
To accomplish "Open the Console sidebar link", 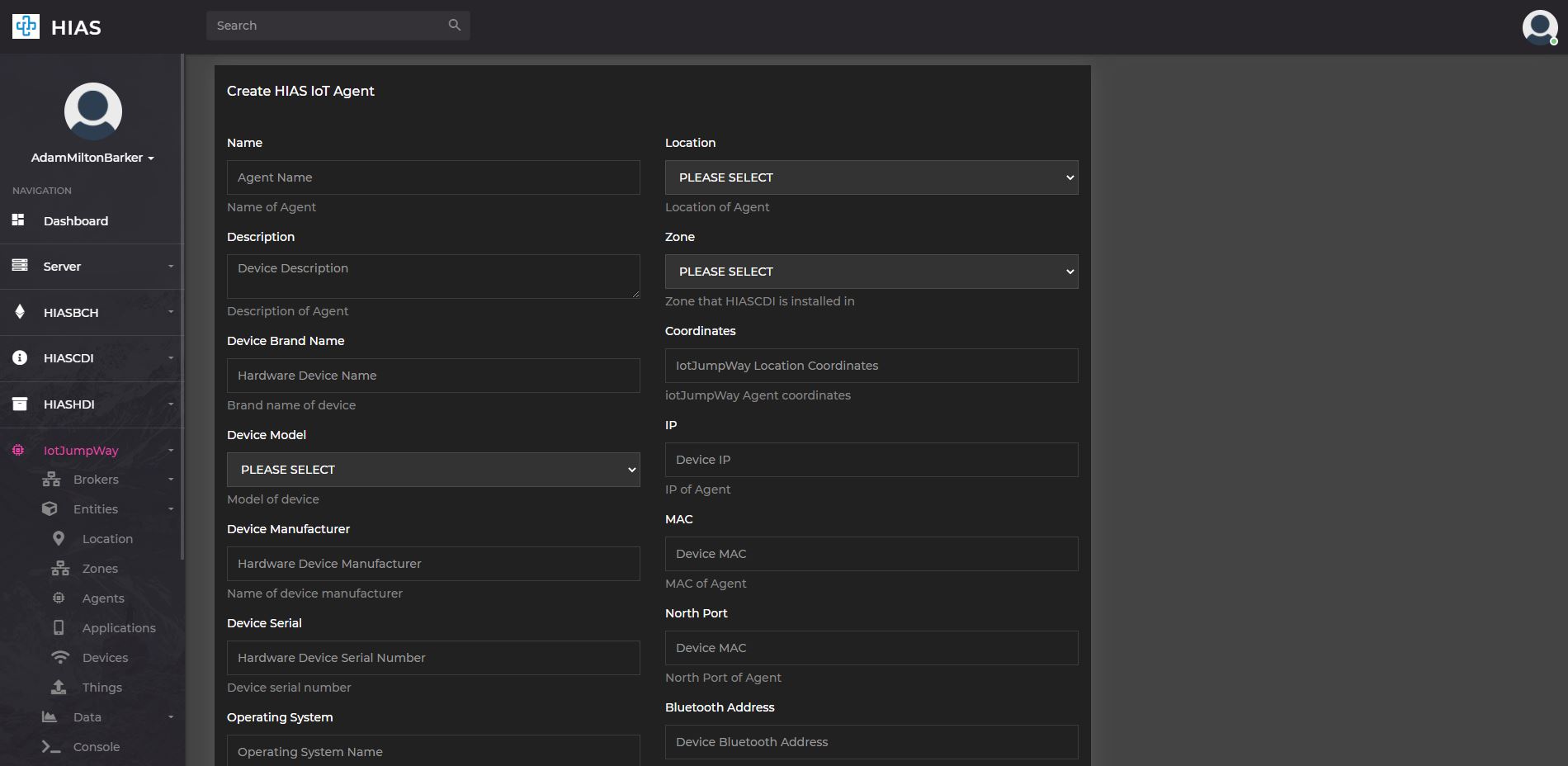I will pos(96,747).
